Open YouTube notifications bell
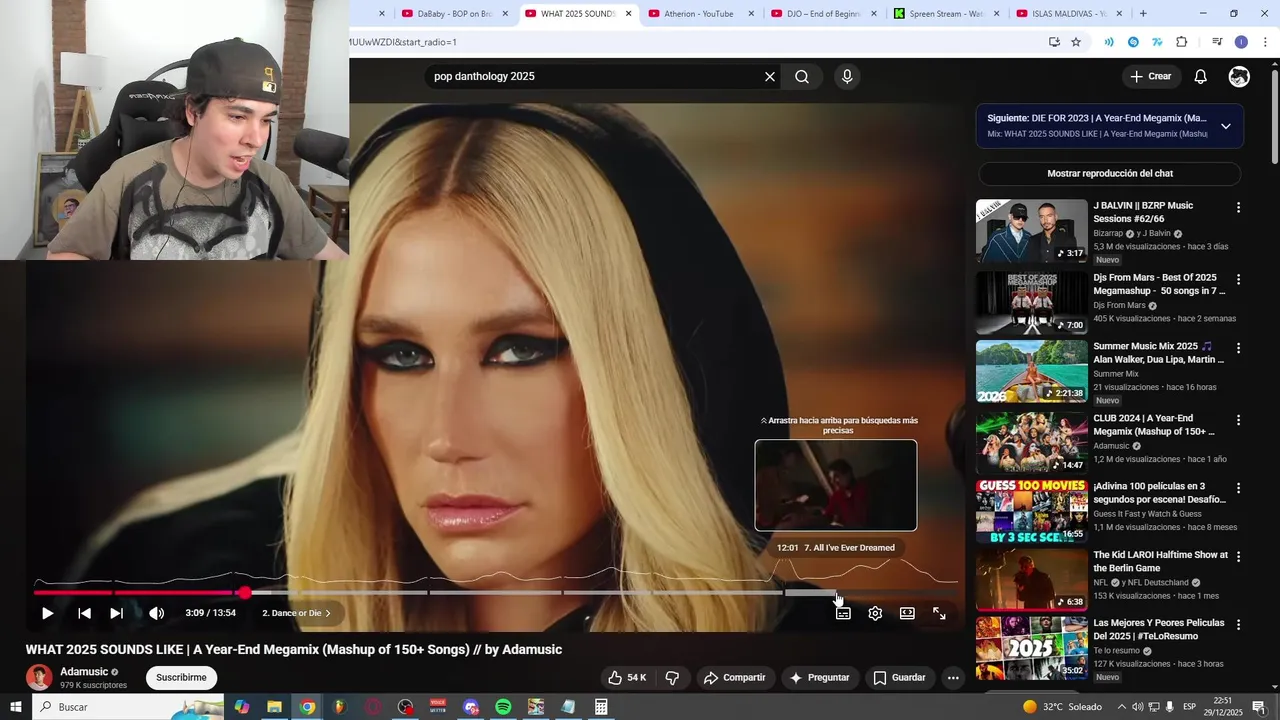The image size is (1280, 720). 1201,76
